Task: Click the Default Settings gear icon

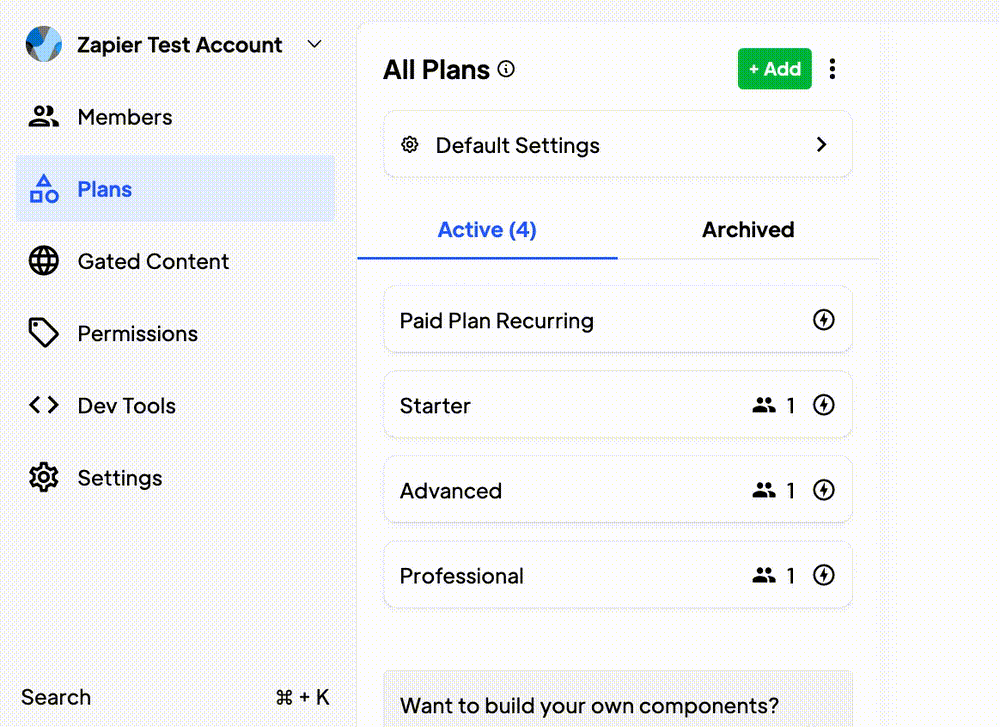Action: click(x=409, y=145)
